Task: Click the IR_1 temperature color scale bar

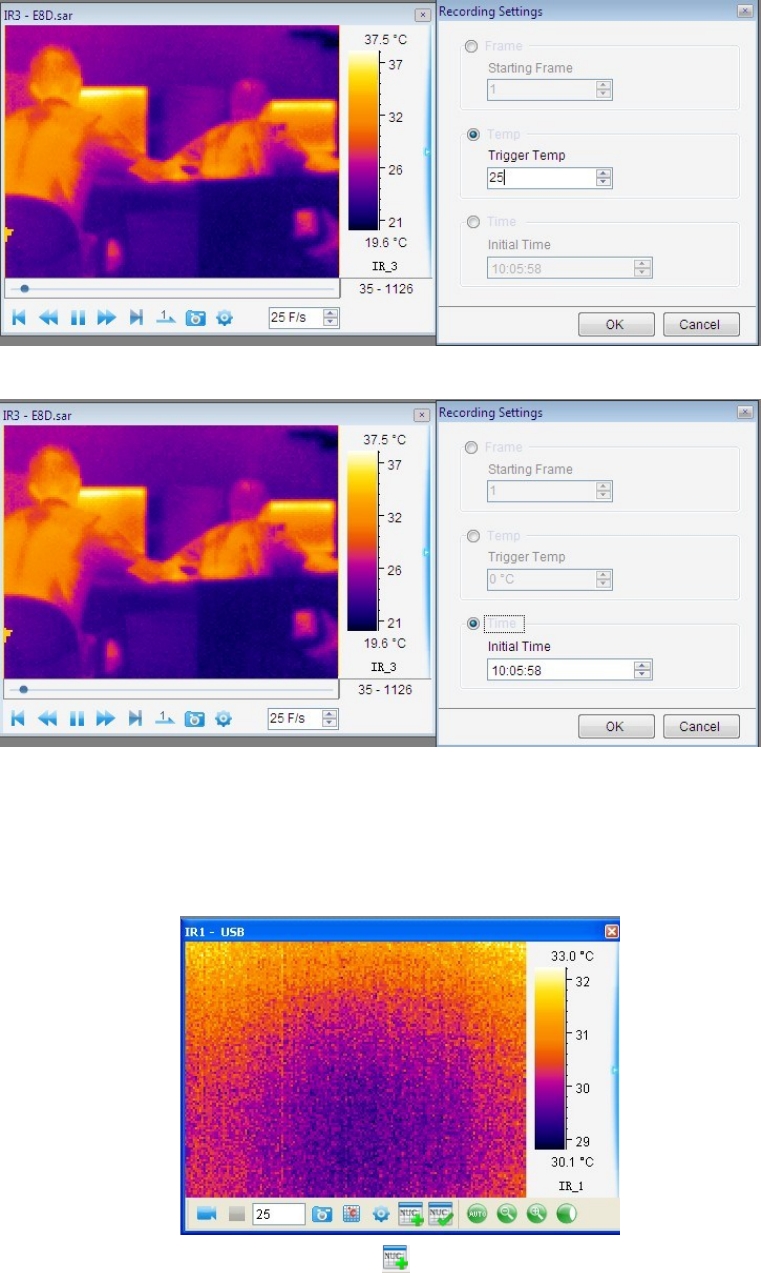Action: pyautogui.click(x=550, y=1060)
